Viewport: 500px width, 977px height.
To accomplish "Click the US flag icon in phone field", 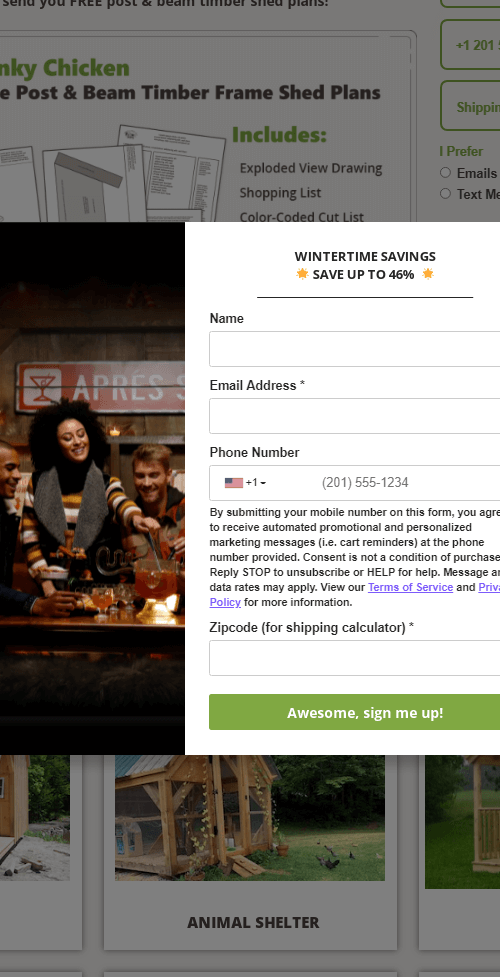I will [234, 483].
